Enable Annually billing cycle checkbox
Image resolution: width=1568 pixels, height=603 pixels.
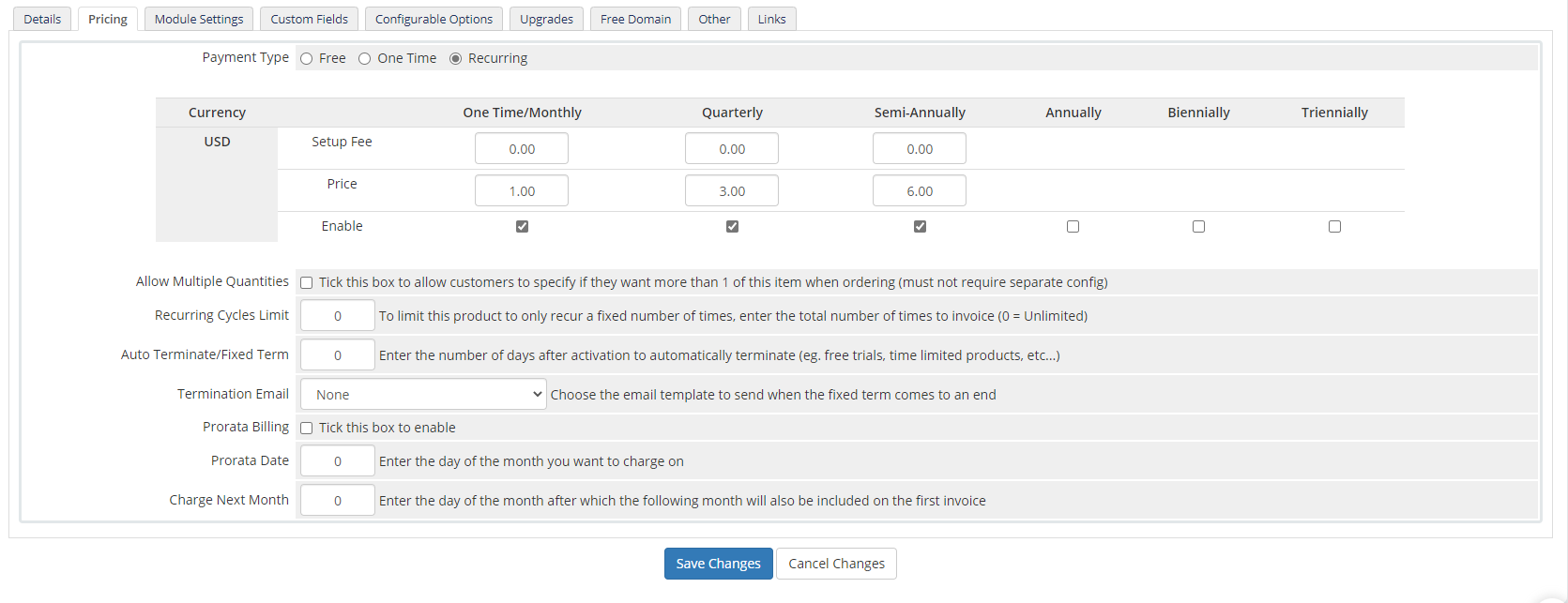(1073, 227)
